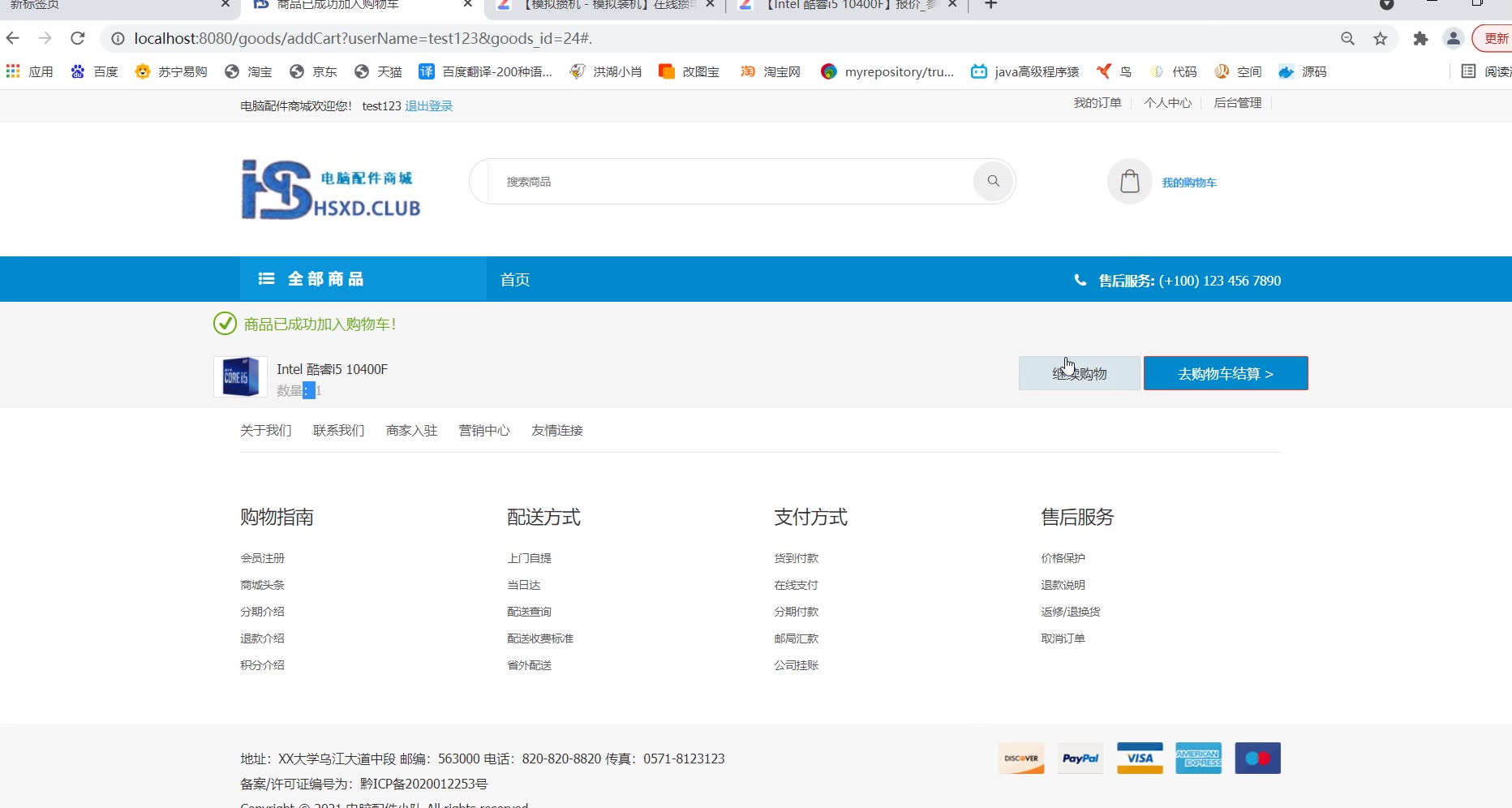Open the browser extensions puzzle icon
1512x808 pixels.
point(1420,39)
